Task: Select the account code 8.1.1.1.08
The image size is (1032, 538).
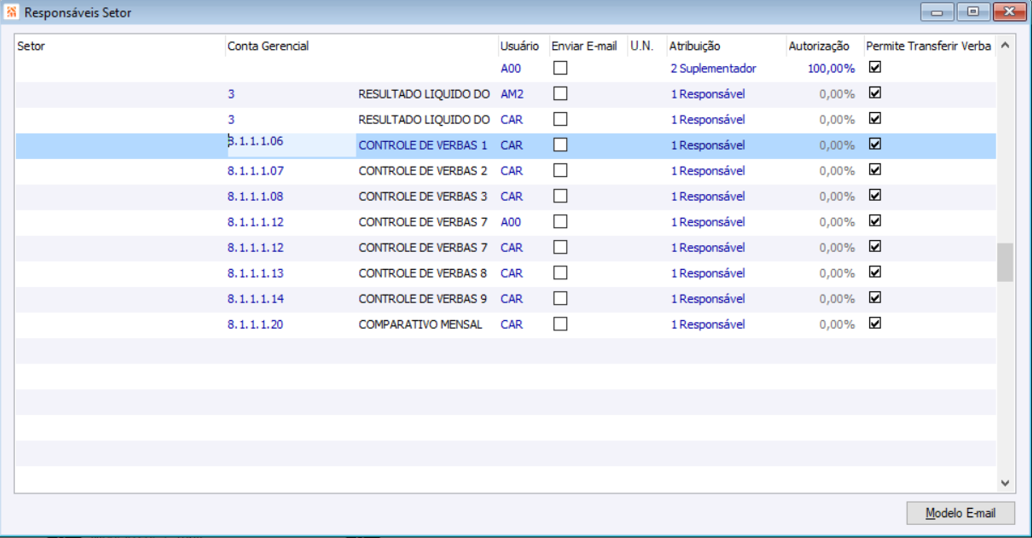Action: tap(255, 196)
